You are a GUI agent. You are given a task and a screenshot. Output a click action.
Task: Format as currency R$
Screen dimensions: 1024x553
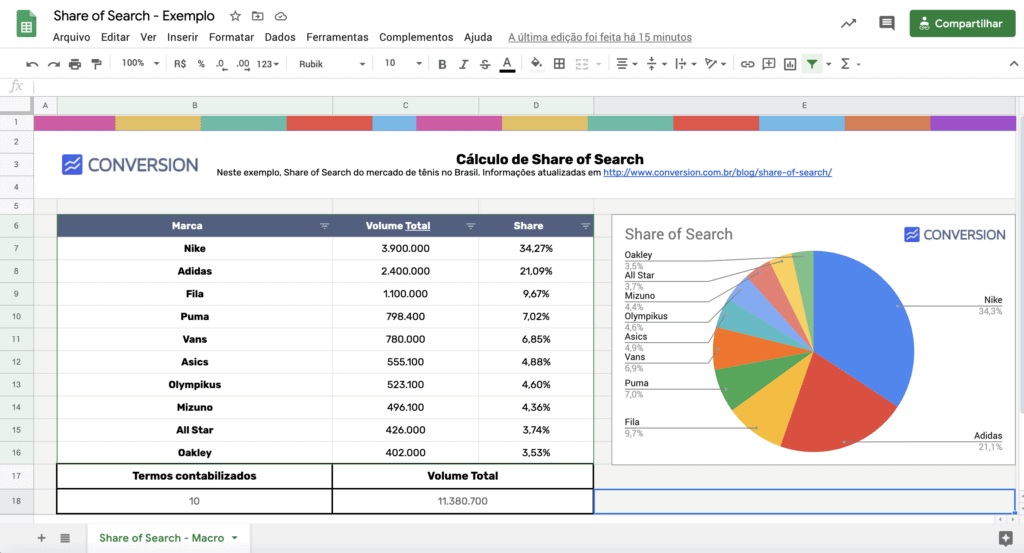[180, 64]
